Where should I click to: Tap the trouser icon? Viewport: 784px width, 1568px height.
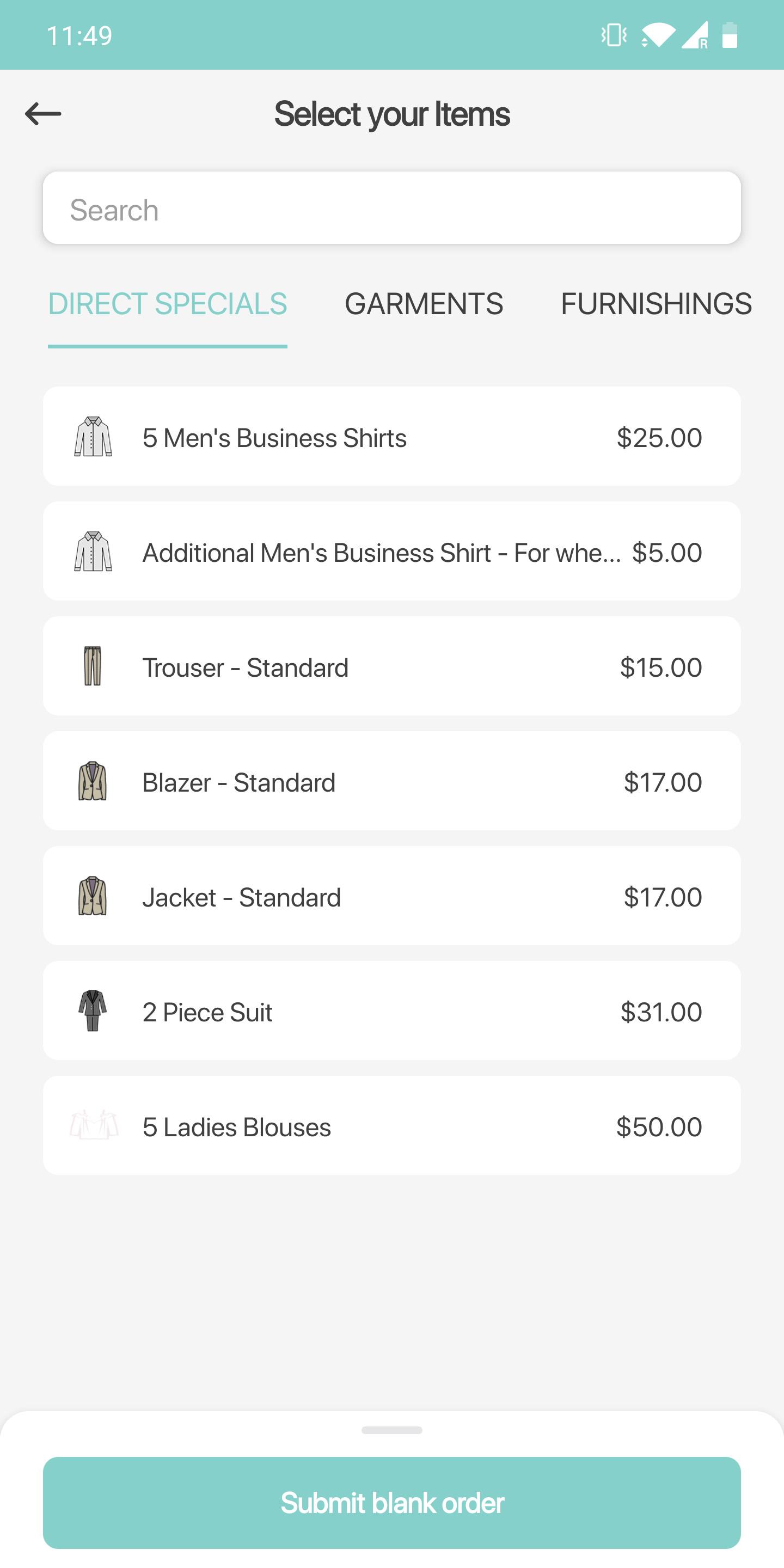(x=93, y=666)
